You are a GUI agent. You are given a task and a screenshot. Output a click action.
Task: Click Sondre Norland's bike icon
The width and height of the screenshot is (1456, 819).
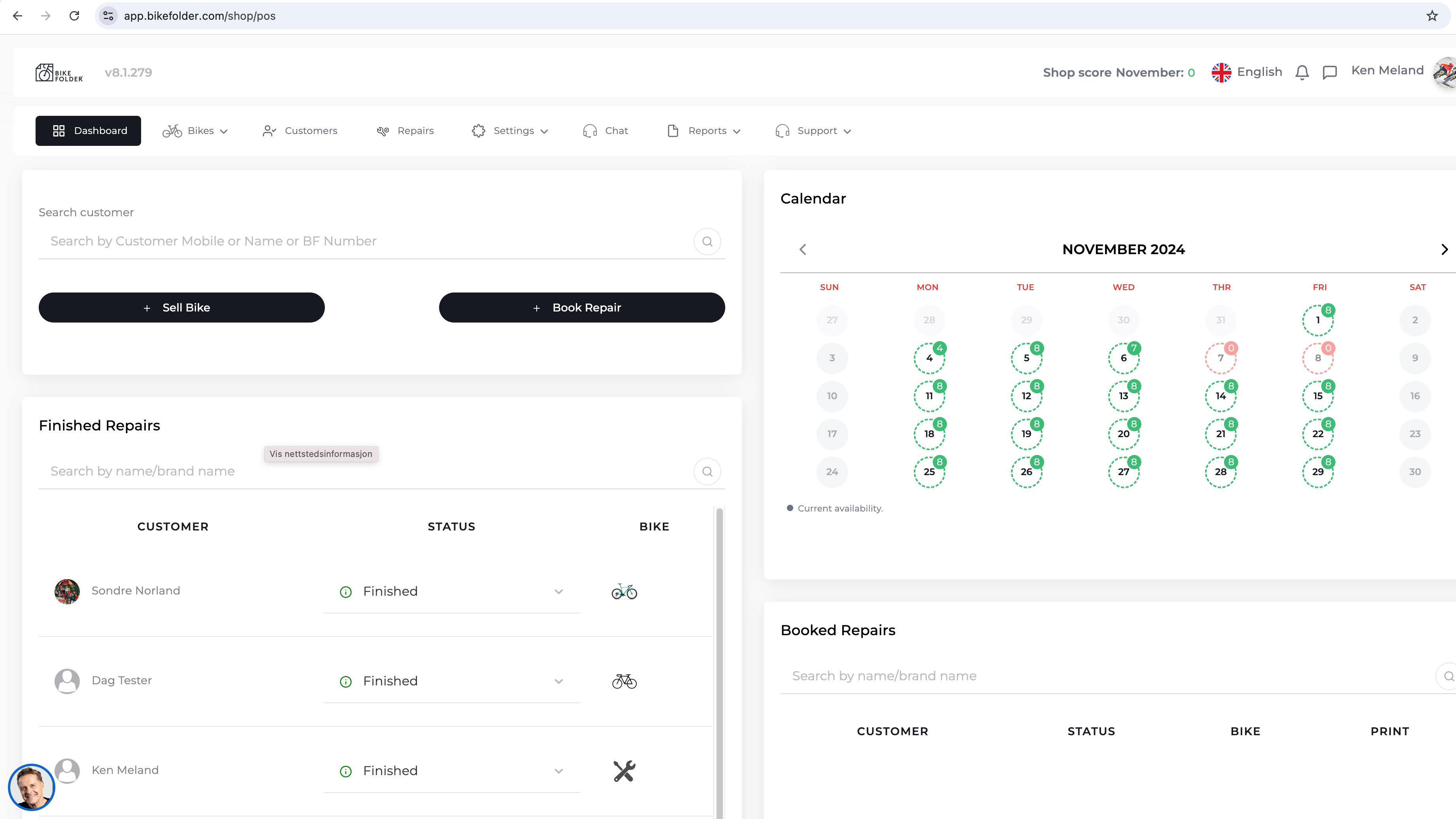(624, 591)
